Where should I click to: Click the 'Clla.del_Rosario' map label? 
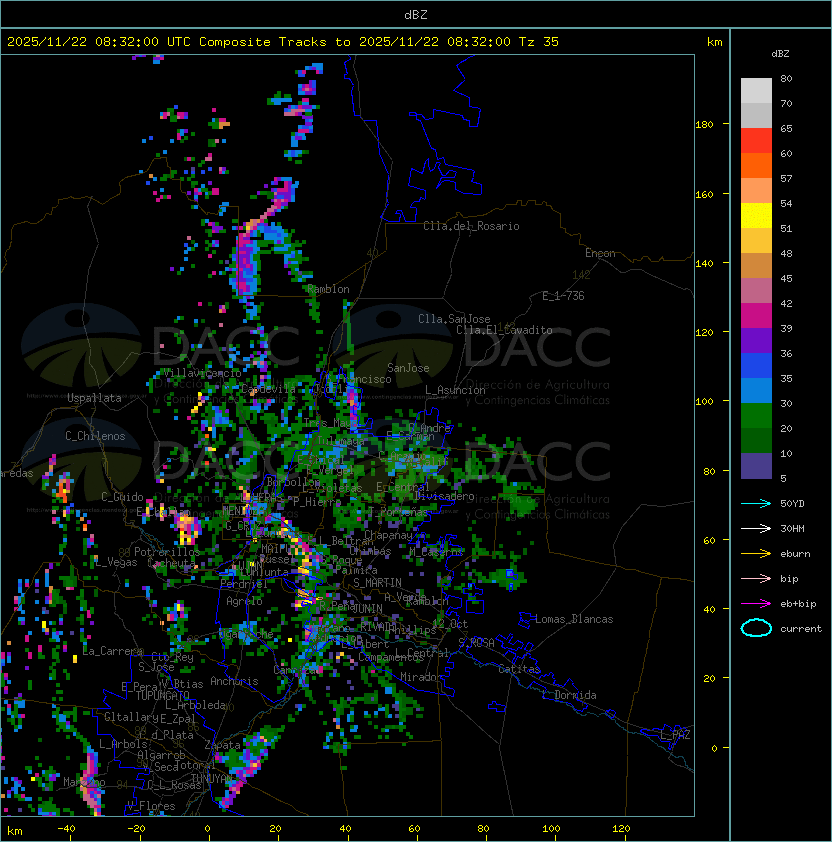(471, 226)
